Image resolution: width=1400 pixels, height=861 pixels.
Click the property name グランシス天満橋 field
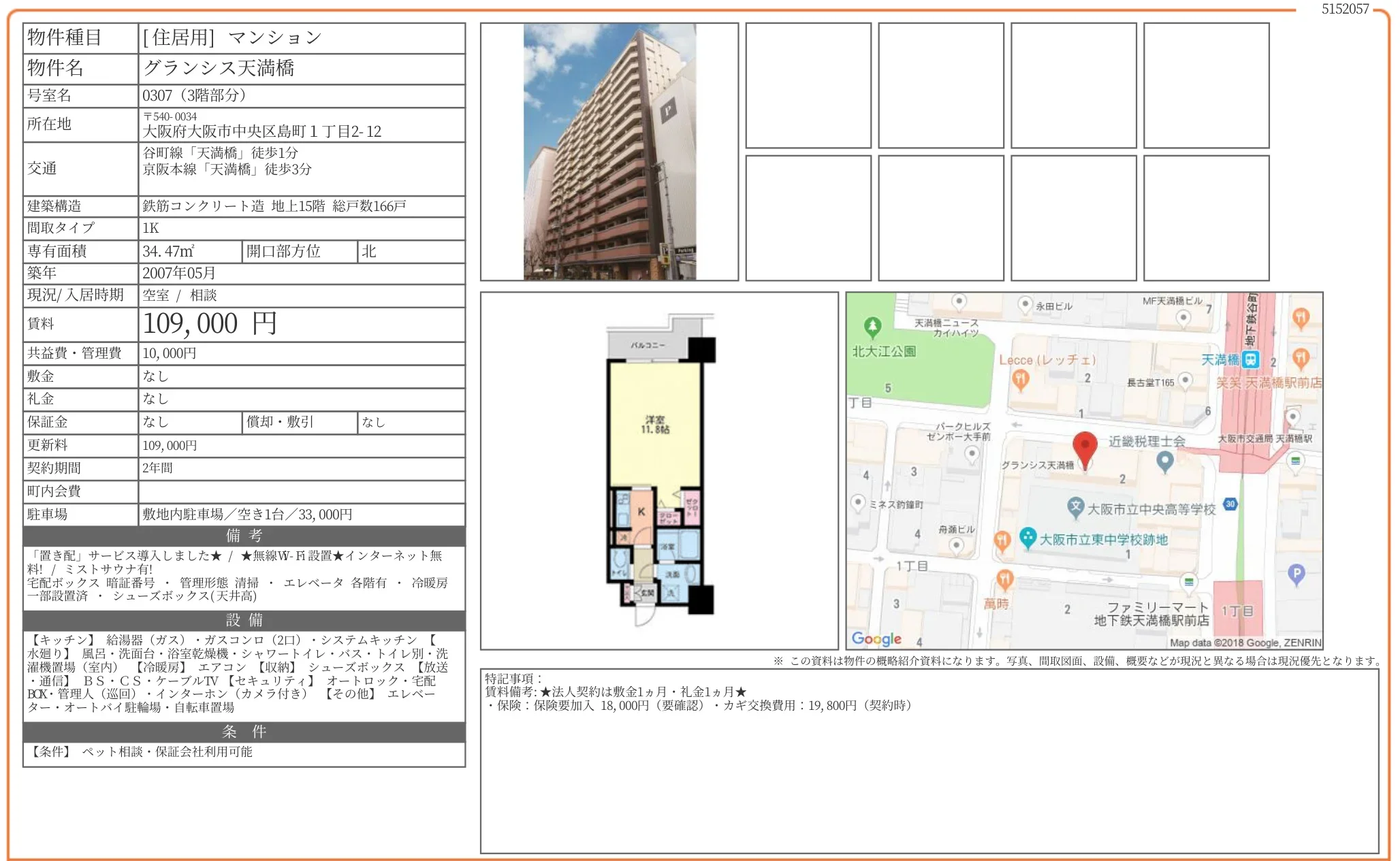(x=219, y=68)
